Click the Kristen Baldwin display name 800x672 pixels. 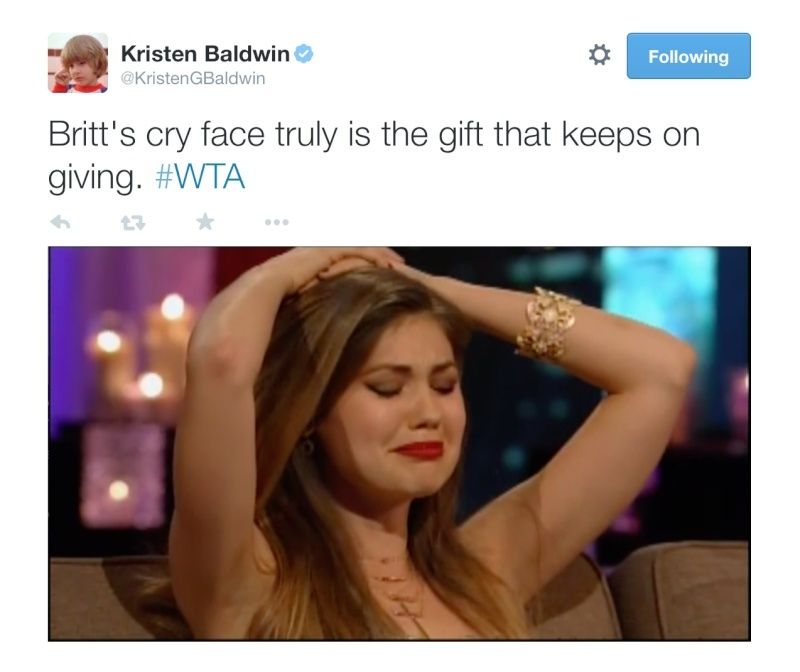[205, 54]
